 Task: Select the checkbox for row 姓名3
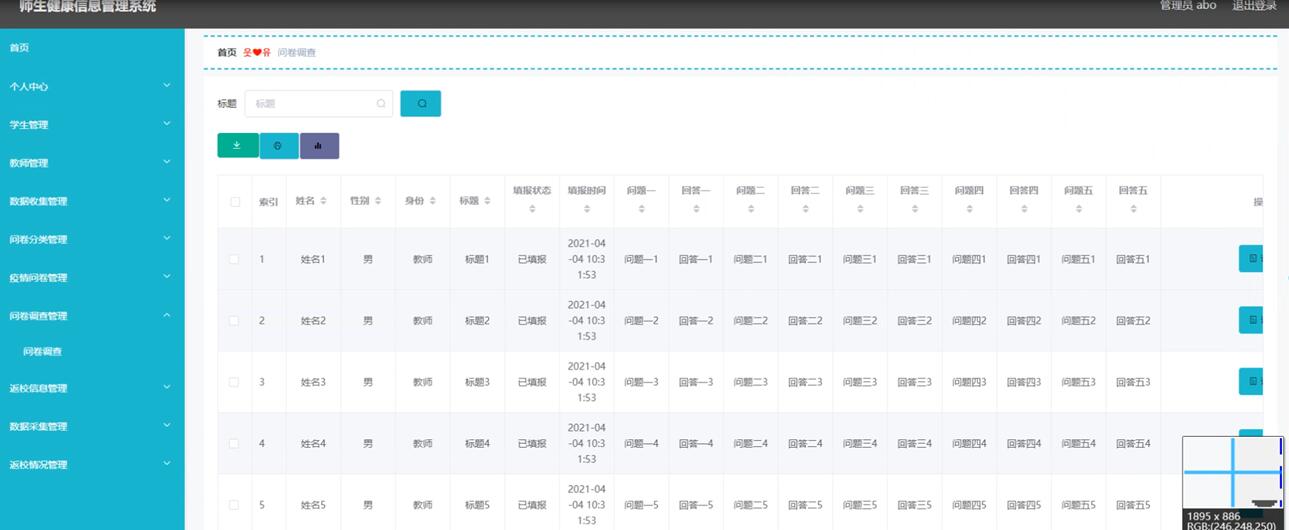click(234, 382)
